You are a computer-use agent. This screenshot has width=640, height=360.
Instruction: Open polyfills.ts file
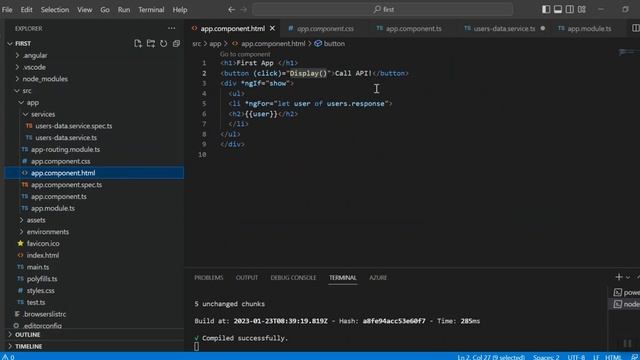(x=42, y=279)
